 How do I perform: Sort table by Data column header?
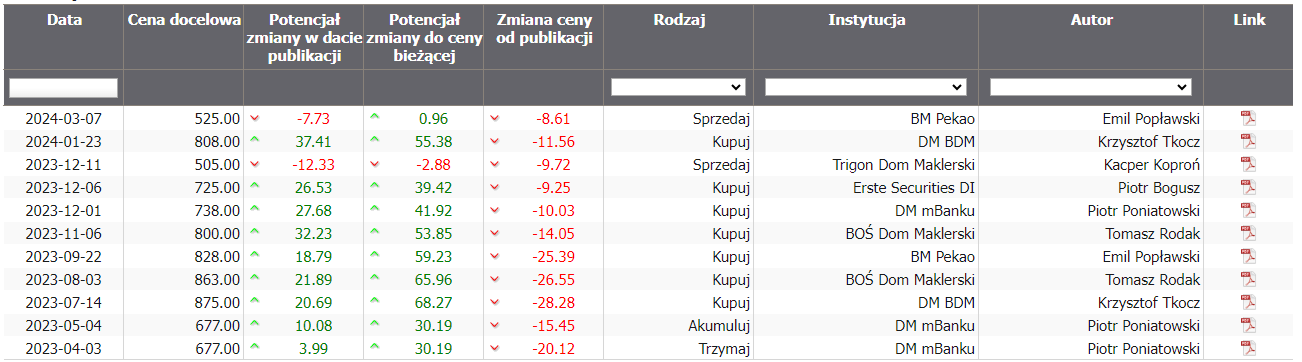click(x=64, y=20)
